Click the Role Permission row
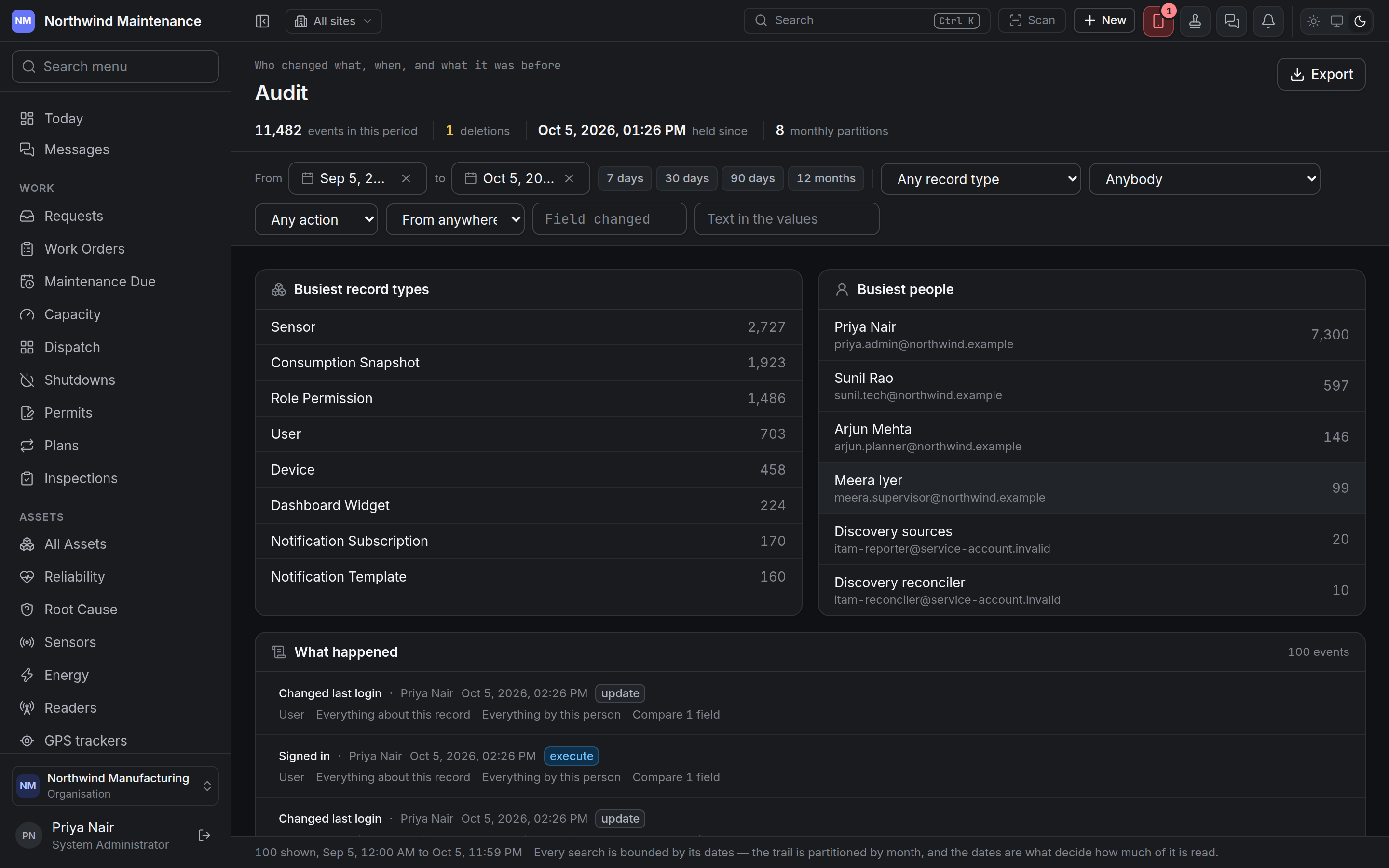The width and height of the screenshot is (1389, 868). [528, 398]
